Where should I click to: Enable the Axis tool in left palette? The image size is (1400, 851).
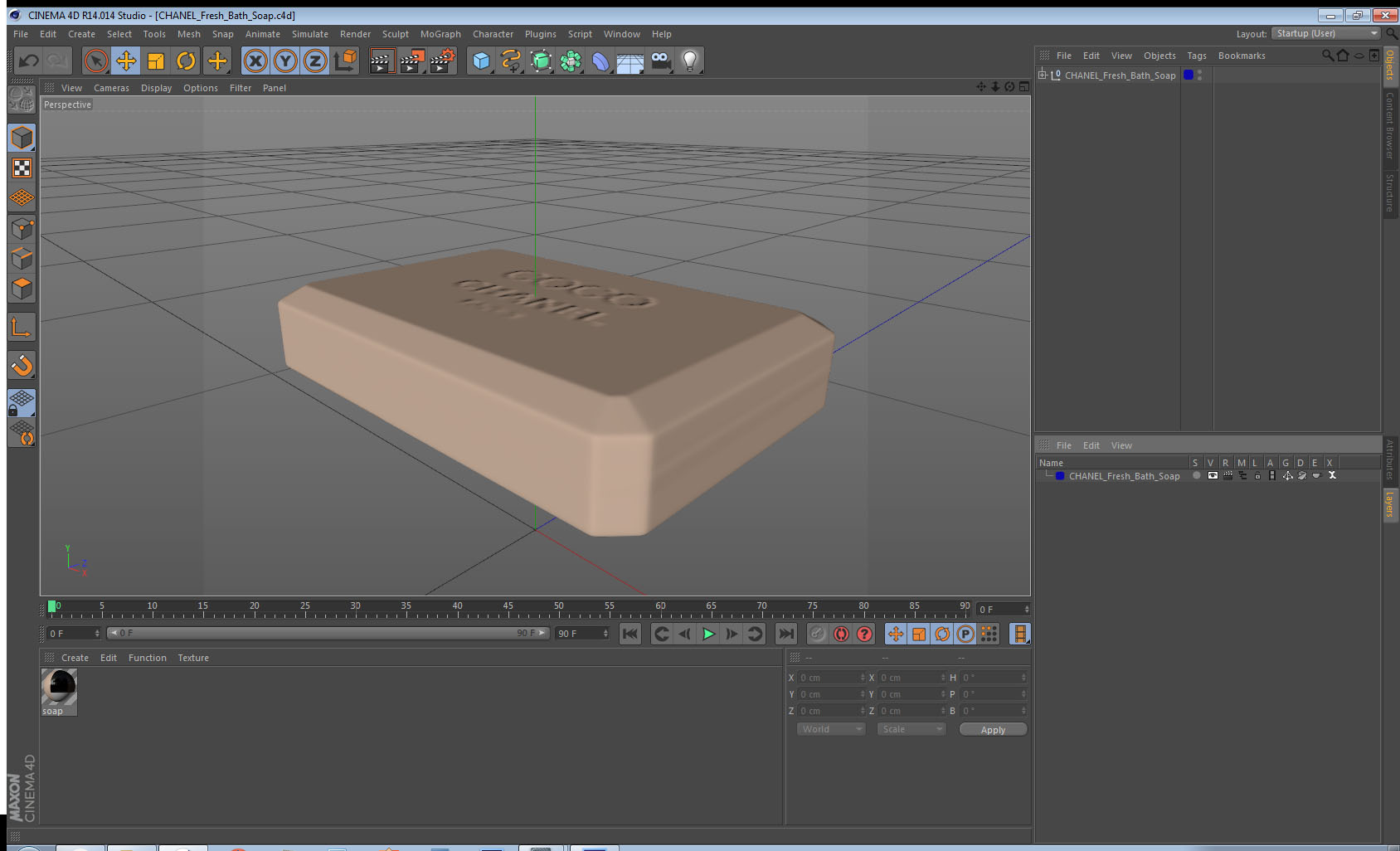click(x=22, y=328)
